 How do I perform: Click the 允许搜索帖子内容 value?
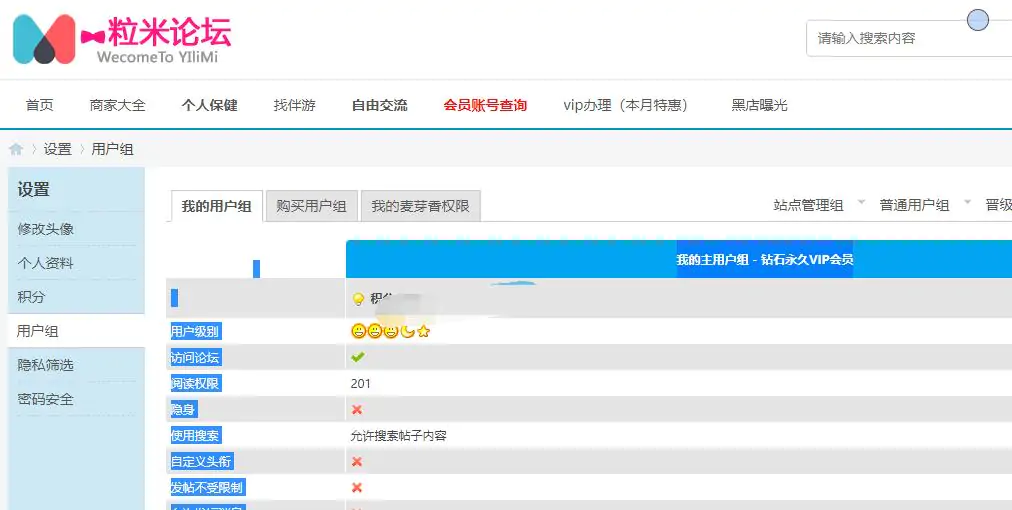(x=398, y=436)
